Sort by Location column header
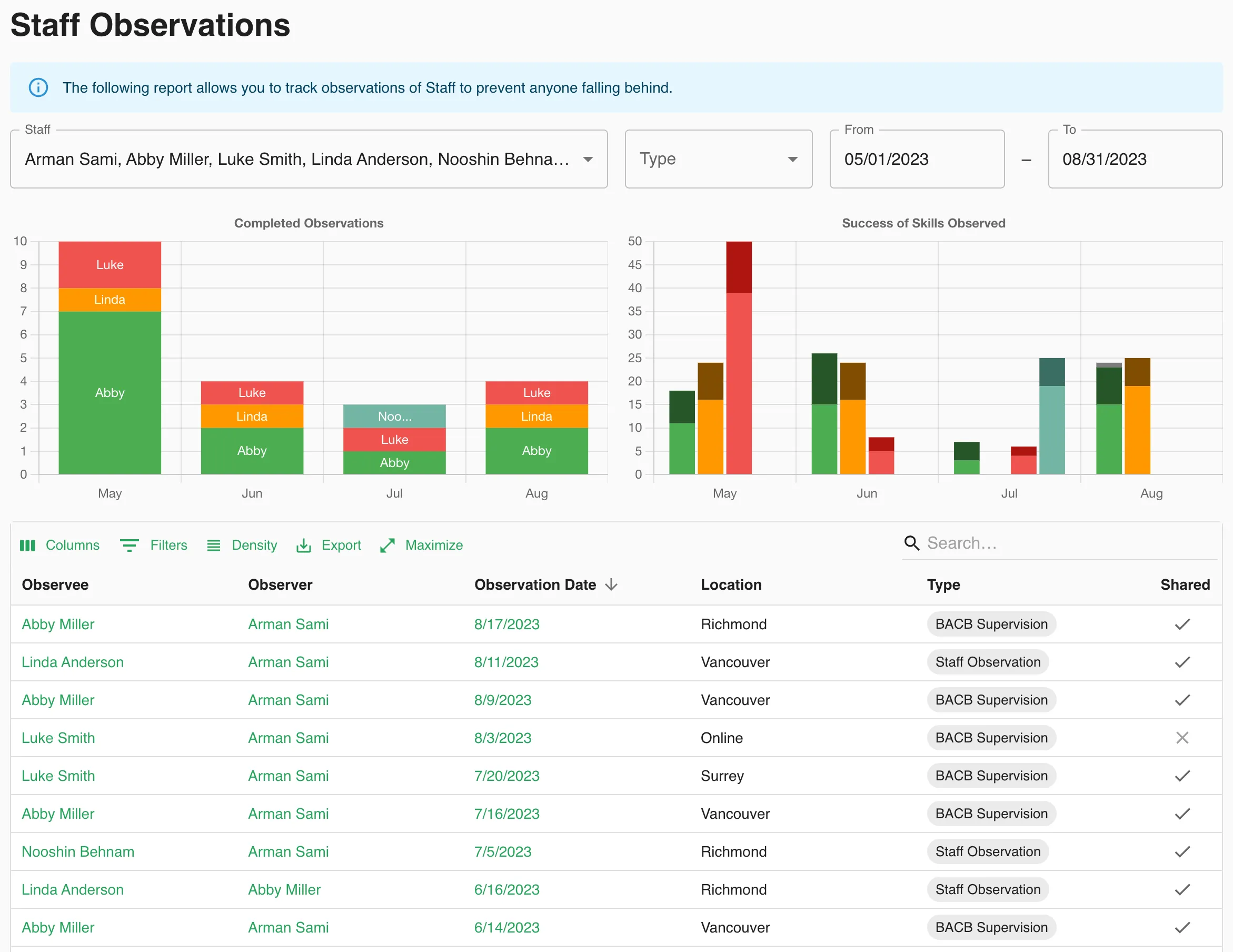Screen dimensions: 1233x952 point(731,585)
